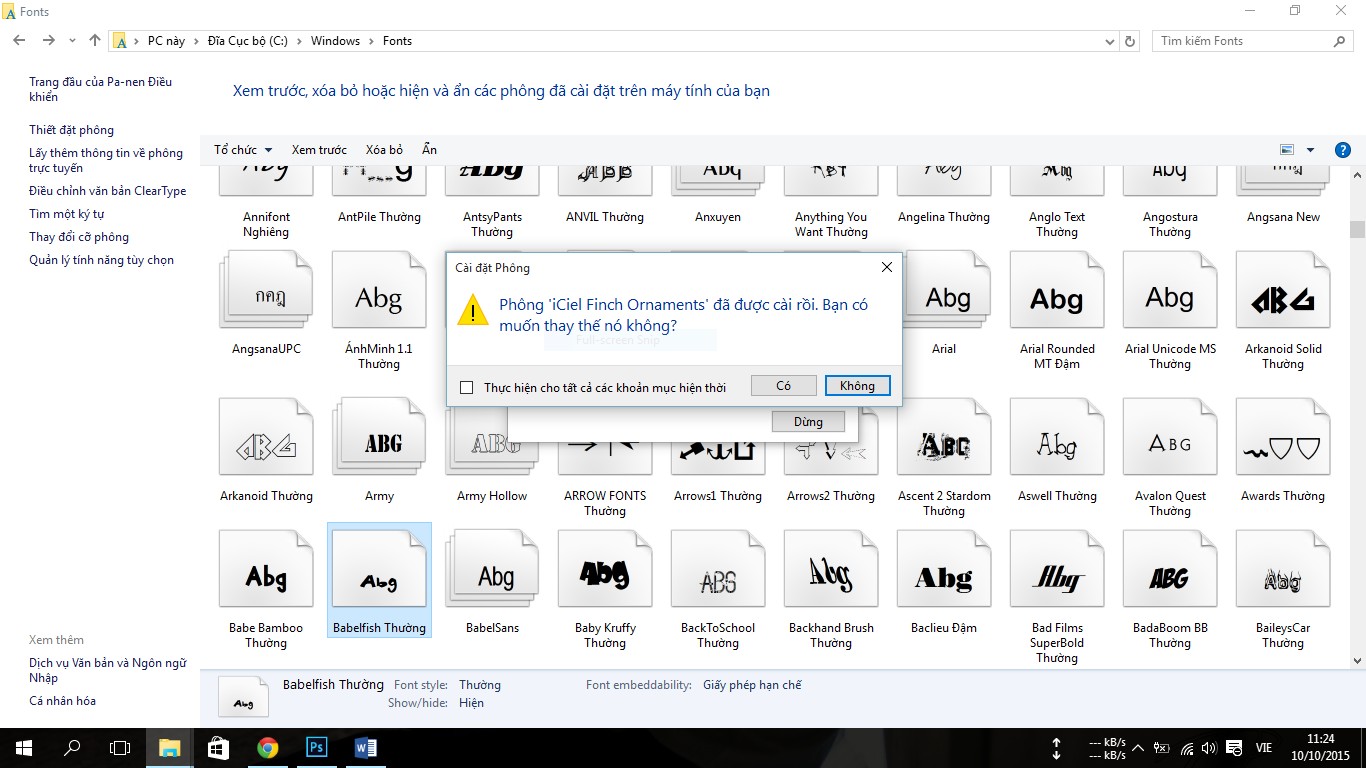Open Photoshop from the taskbar
Image resolution: width=1366 pixels, height=768 pixels.
[316, 748]
